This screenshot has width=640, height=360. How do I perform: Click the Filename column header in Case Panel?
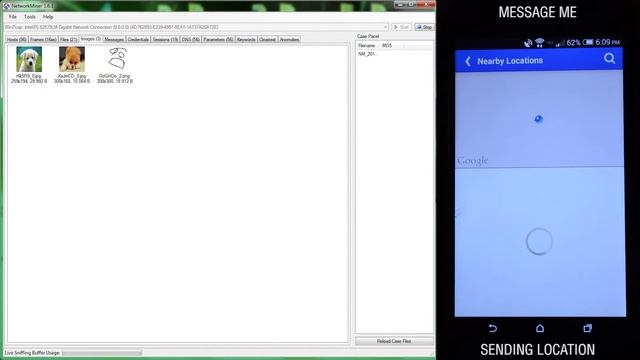coord(368,46)
